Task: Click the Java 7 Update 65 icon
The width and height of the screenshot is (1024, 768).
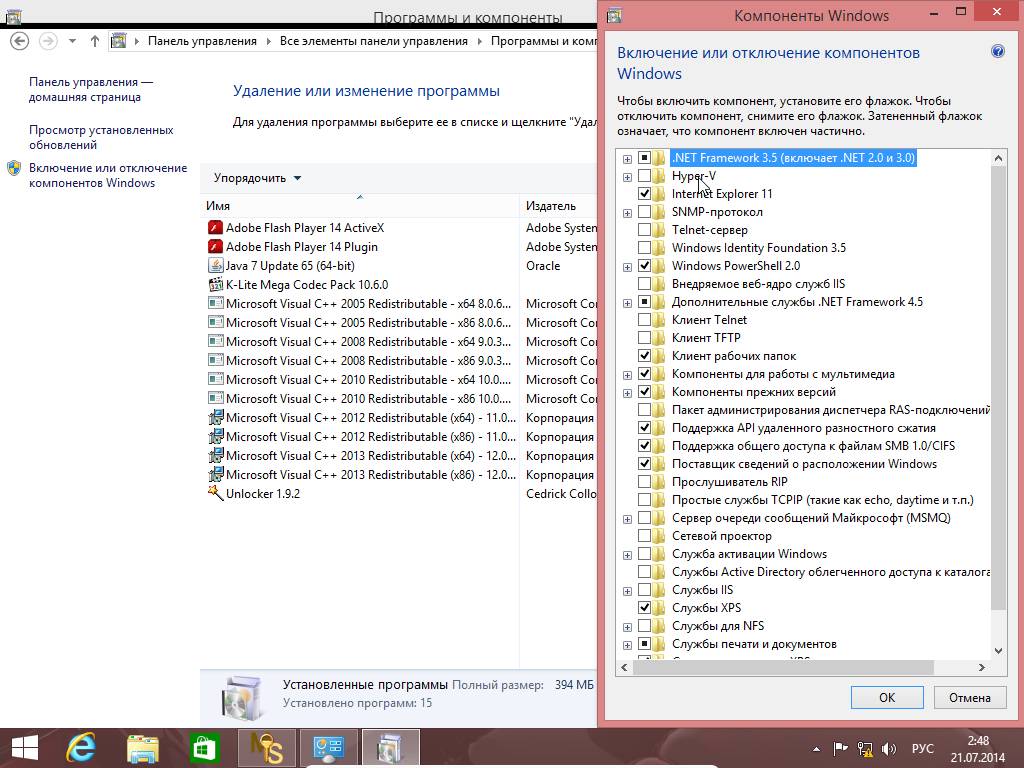Action: 215,266
